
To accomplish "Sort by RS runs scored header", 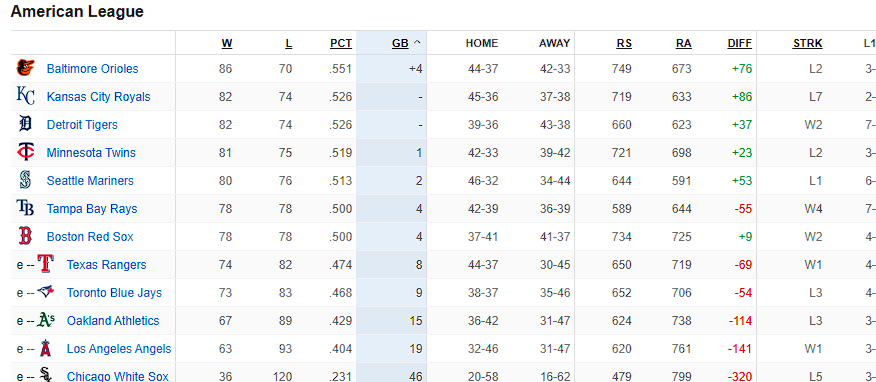I will [624, 43].
